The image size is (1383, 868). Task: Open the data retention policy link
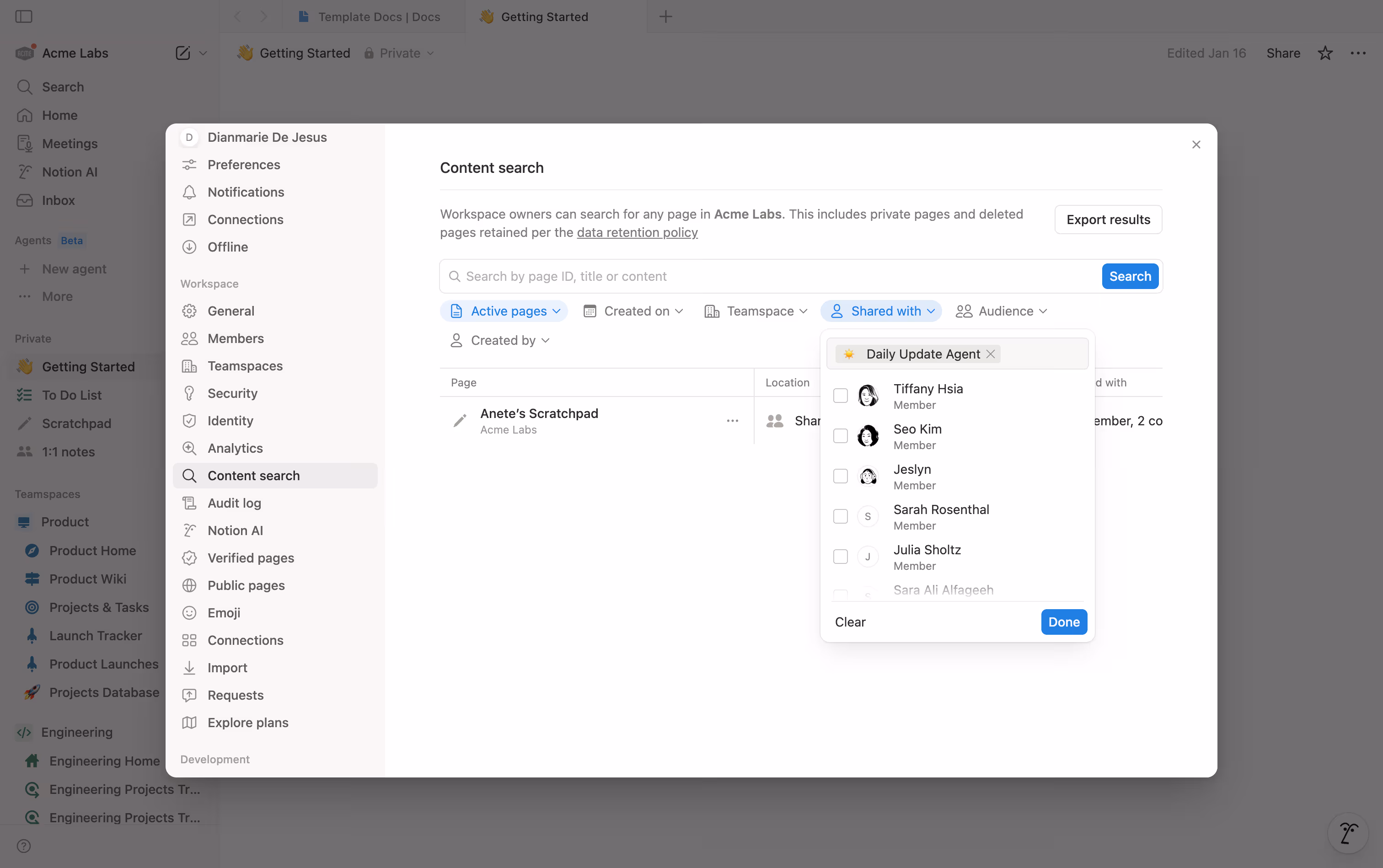coord(637,232)
